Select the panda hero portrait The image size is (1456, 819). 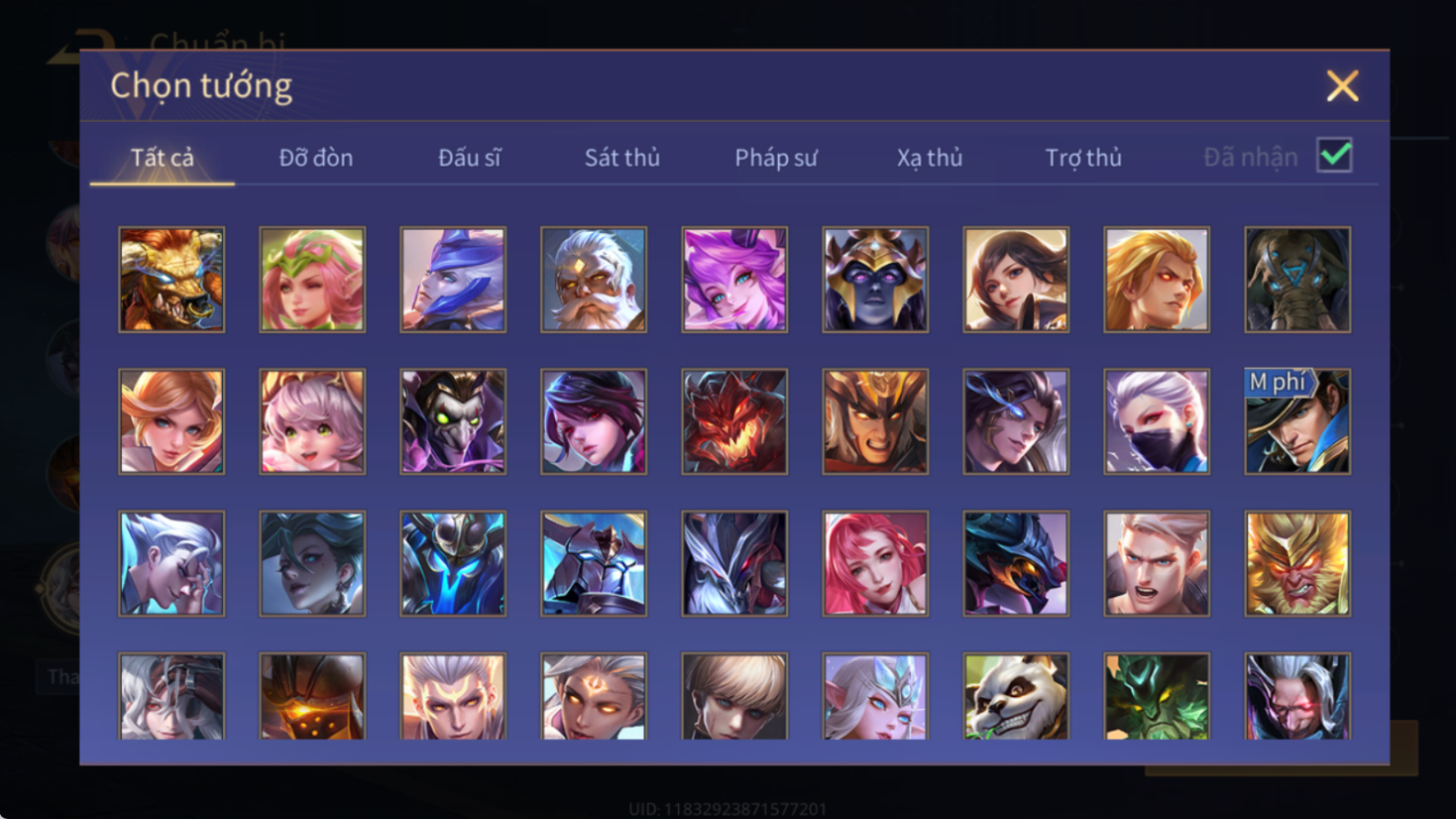1015,696
